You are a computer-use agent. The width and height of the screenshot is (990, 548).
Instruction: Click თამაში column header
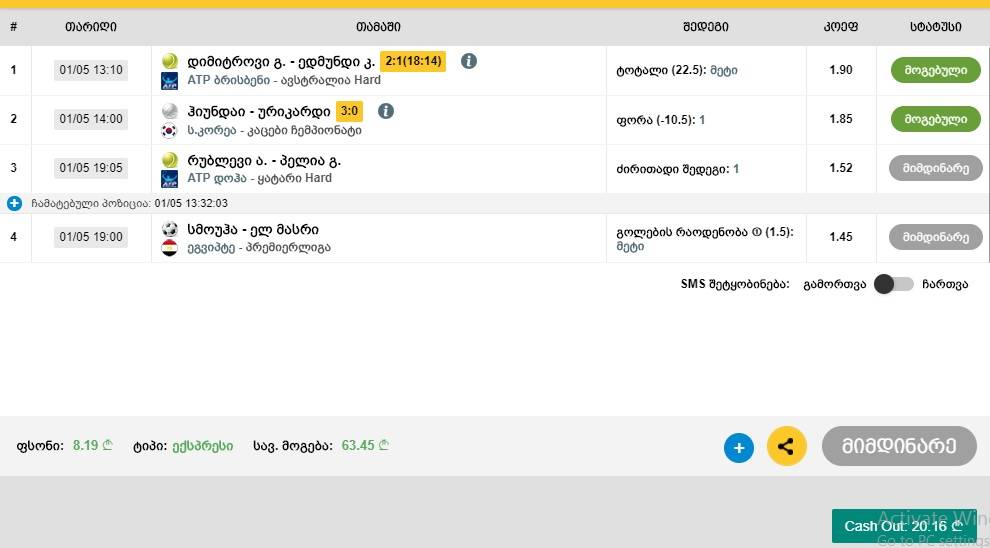[378, 27]
